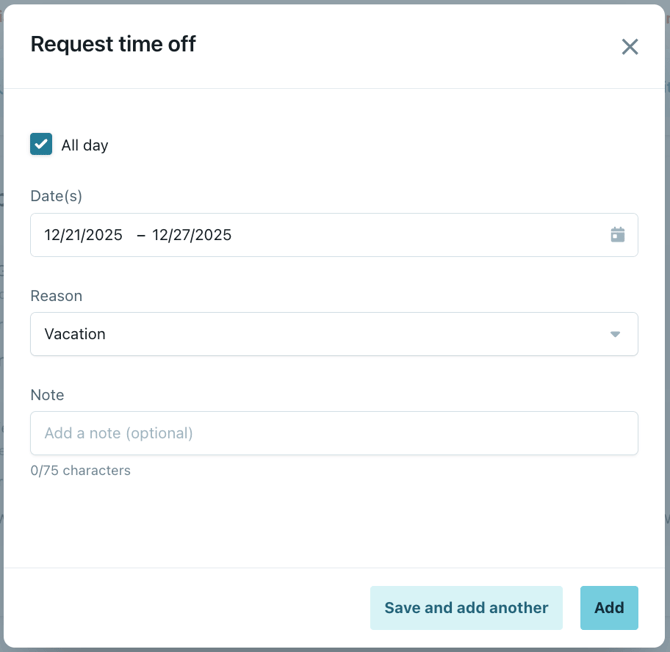Click the Request time off heading
This screenshot has width=670, height=652.
(113, 44)
